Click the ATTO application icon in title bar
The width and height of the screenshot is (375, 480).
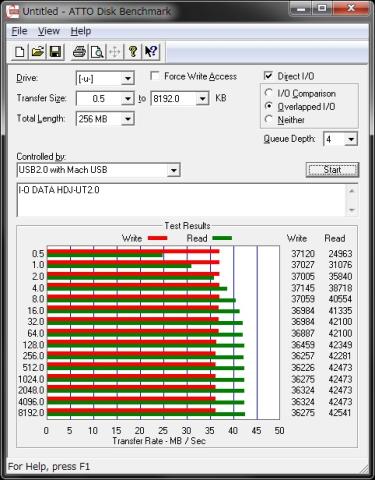pyautogui.click(x=13, y=11)
